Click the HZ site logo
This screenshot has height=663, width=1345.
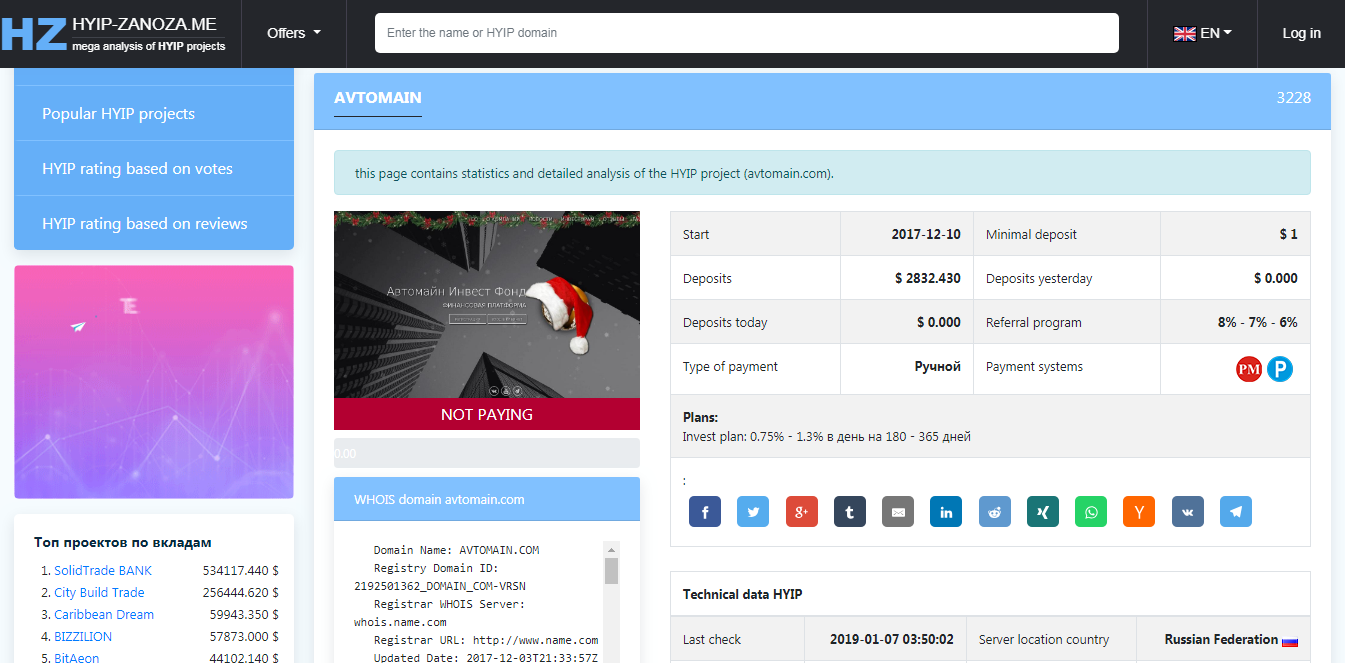34,33
